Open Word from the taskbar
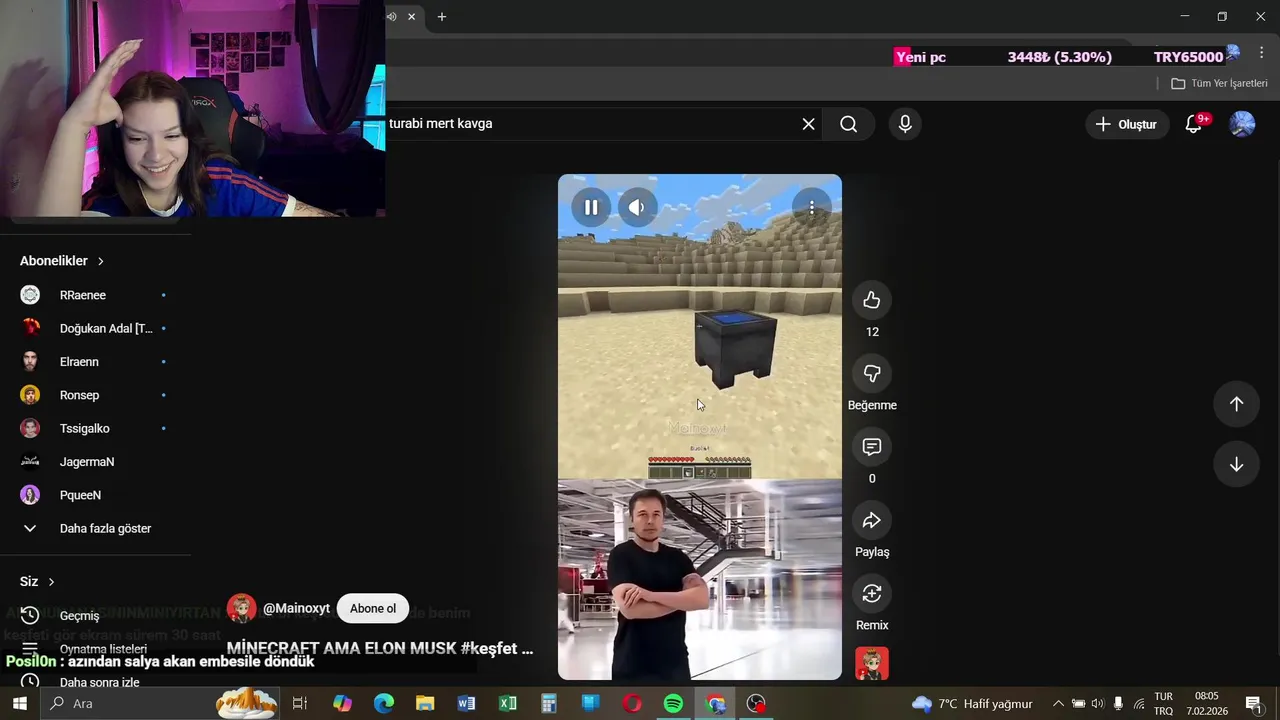1280x720 pixels. [x=466, y=704]
